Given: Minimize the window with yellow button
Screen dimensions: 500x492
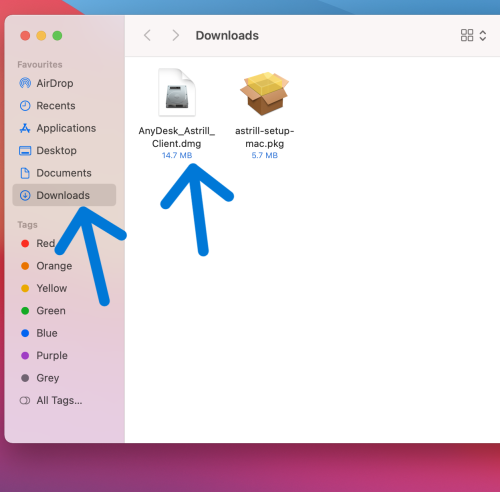Looking at the screenshot, I should click(x=41, y=35).
